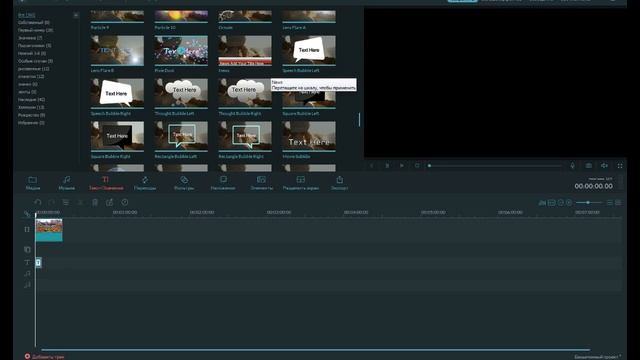
Task: Click the camera snapshot icon
Action: [x=589, y=166]
